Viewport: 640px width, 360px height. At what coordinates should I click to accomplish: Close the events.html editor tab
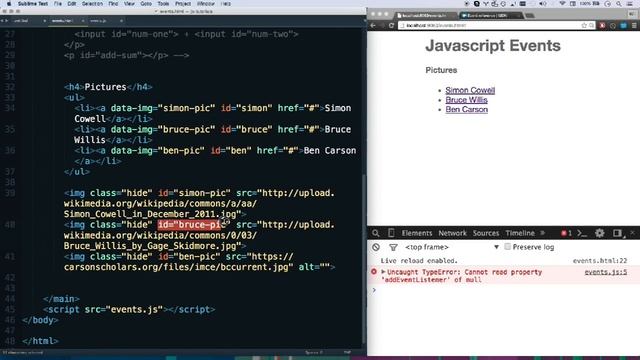click(83, 20)
